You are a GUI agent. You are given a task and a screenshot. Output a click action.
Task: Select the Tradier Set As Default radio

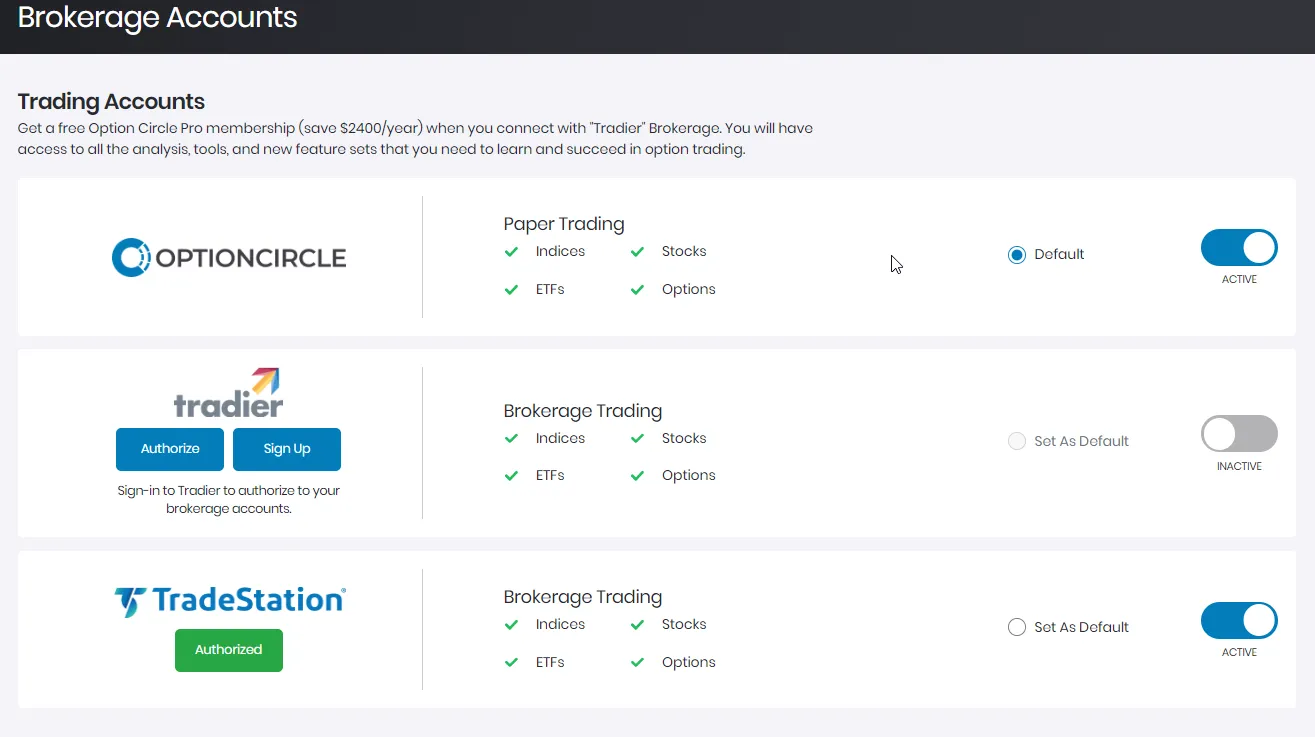(1017, 441)
